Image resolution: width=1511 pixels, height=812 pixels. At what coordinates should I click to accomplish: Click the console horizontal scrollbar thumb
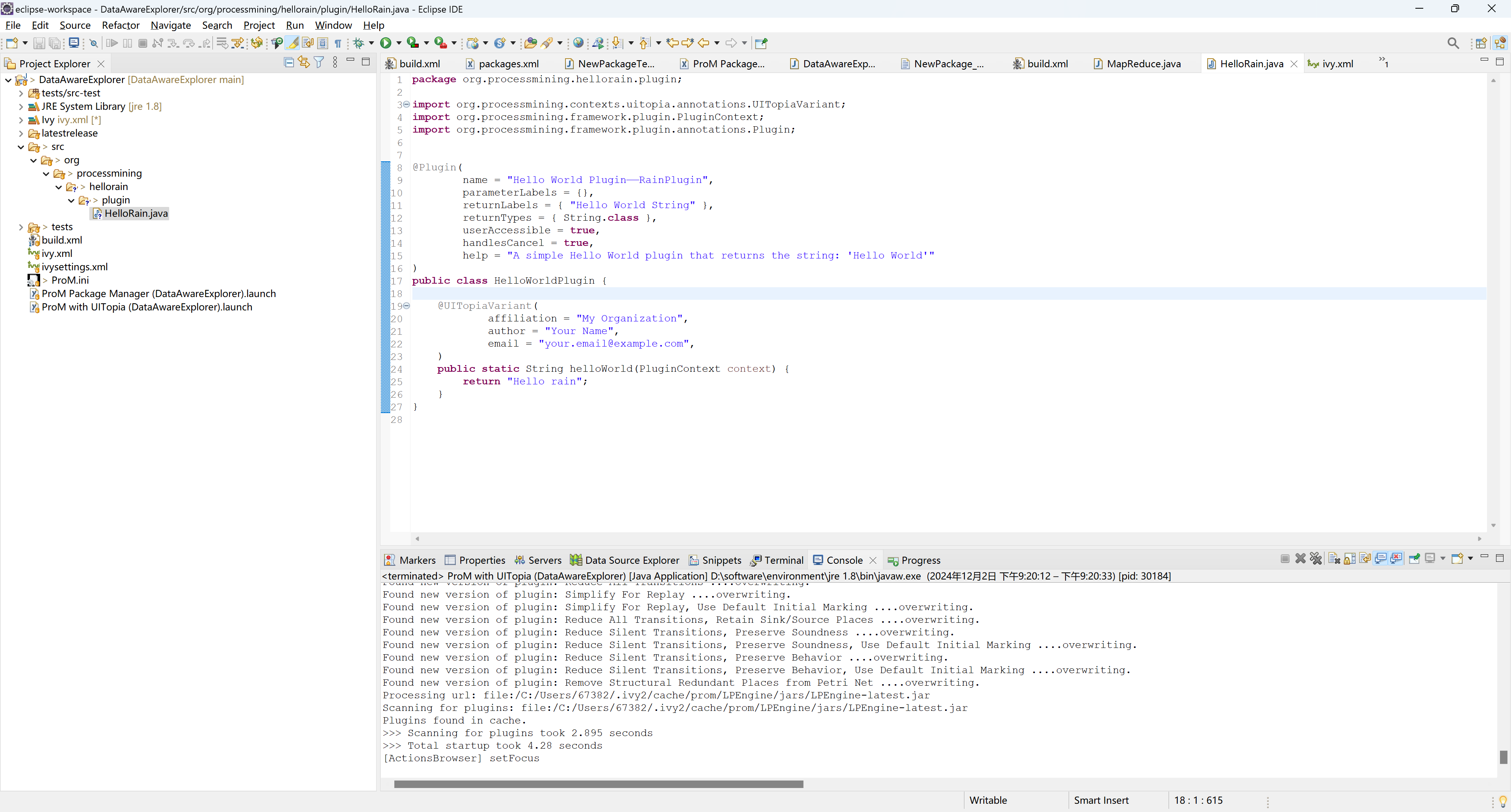(x=598, y=784)
